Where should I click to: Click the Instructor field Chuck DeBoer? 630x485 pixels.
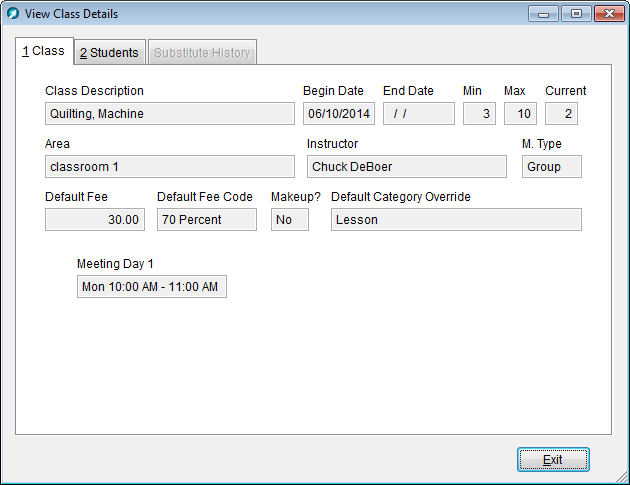pos(407,167)
